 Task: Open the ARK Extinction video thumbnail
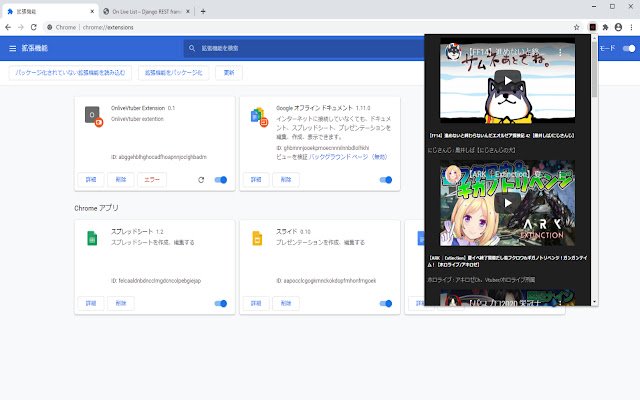tap(507, 203)
